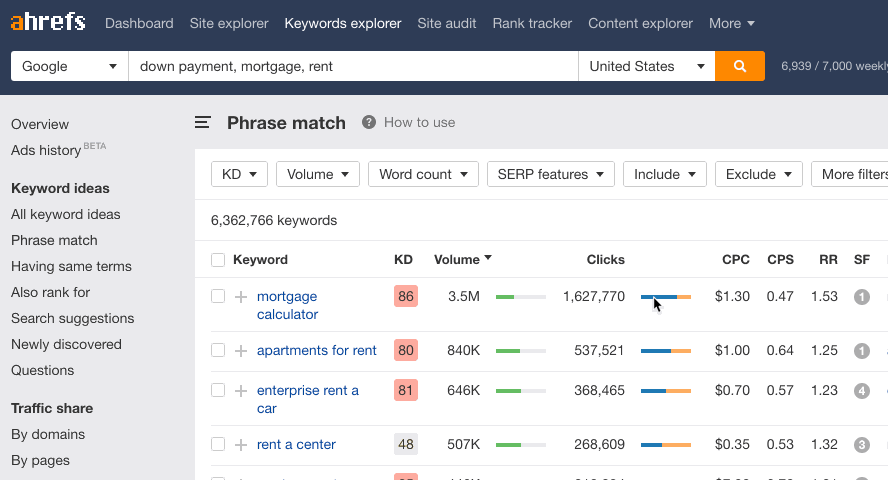The height and width of the screenshot is (480, 888).
Task: Open All keyword ideas in sidebar
Action: coord(66,215)
